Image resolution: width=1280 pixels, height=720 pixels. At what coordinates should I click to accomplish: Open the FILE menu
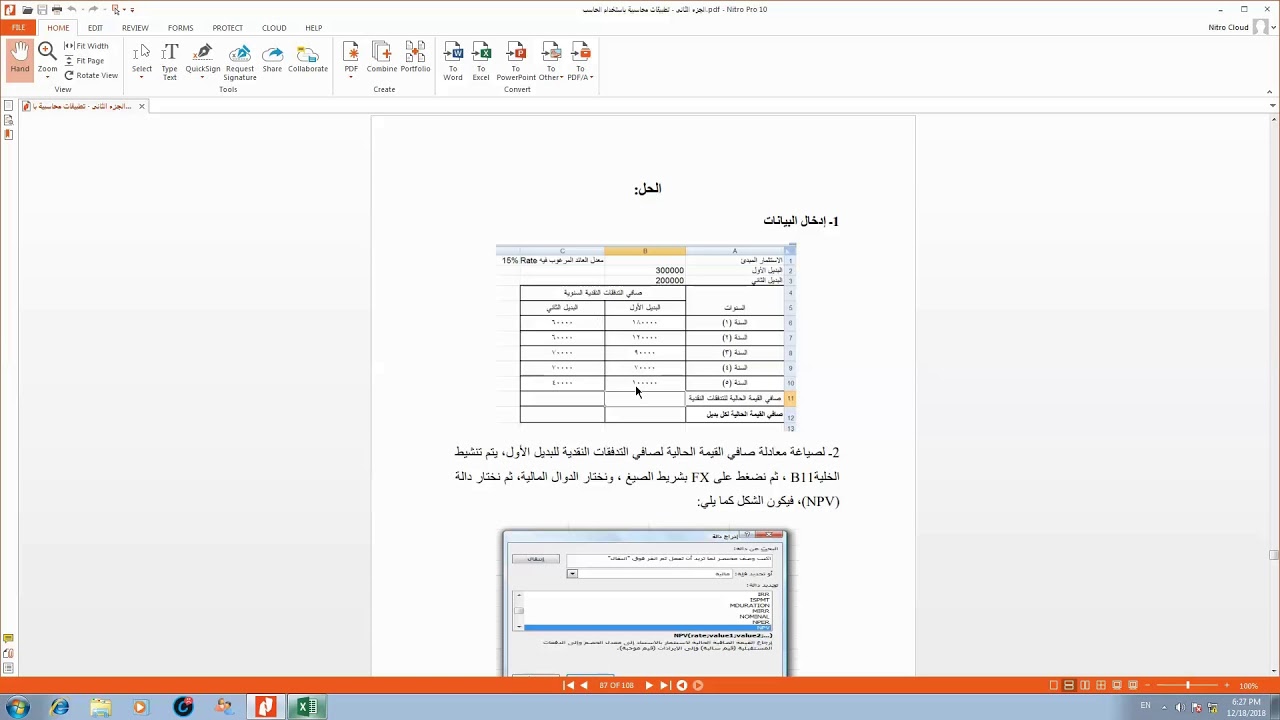[18, 28]
